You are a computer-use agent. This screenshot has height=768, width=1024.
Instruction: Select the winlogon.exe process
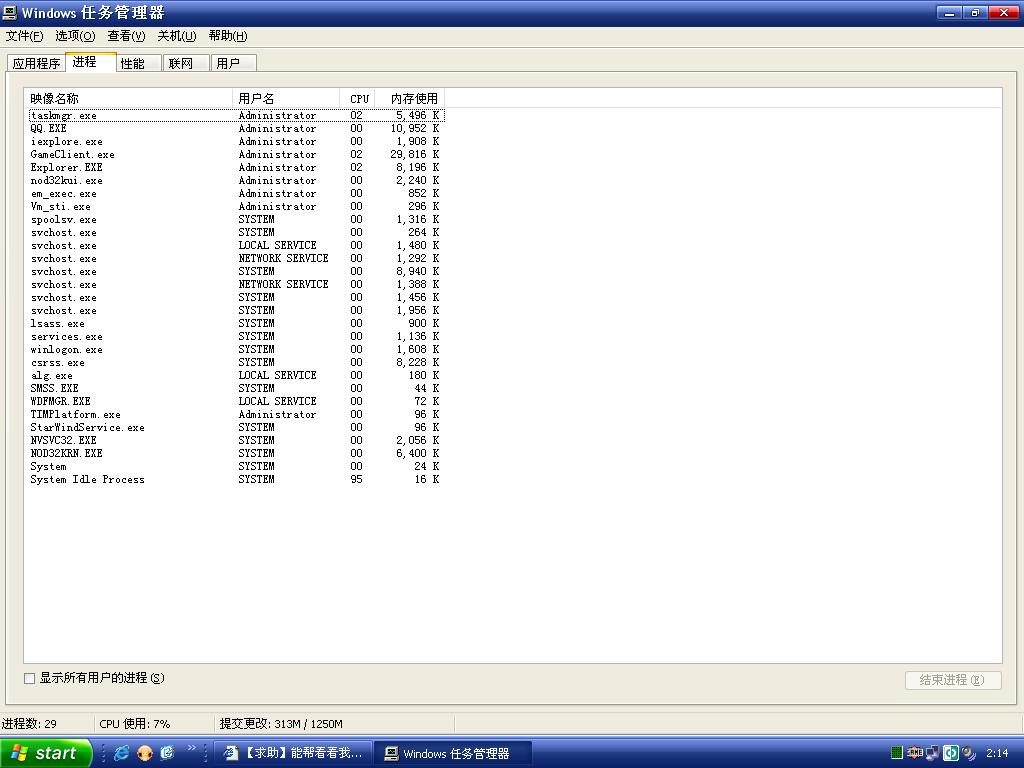click(236, 350)
